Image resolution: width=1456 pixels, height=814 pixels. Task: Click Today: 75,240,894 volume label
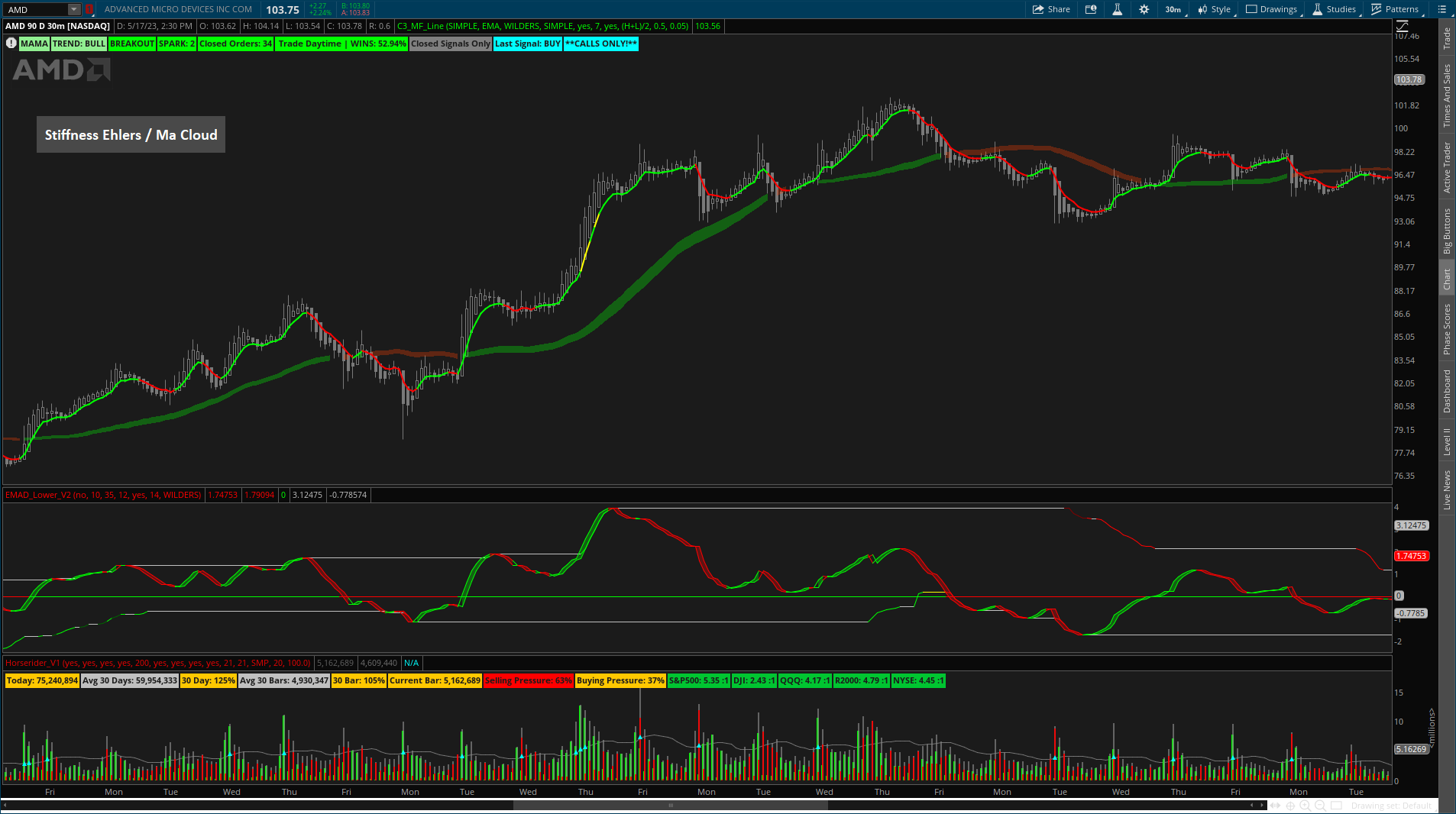click(x=42, y=680)
